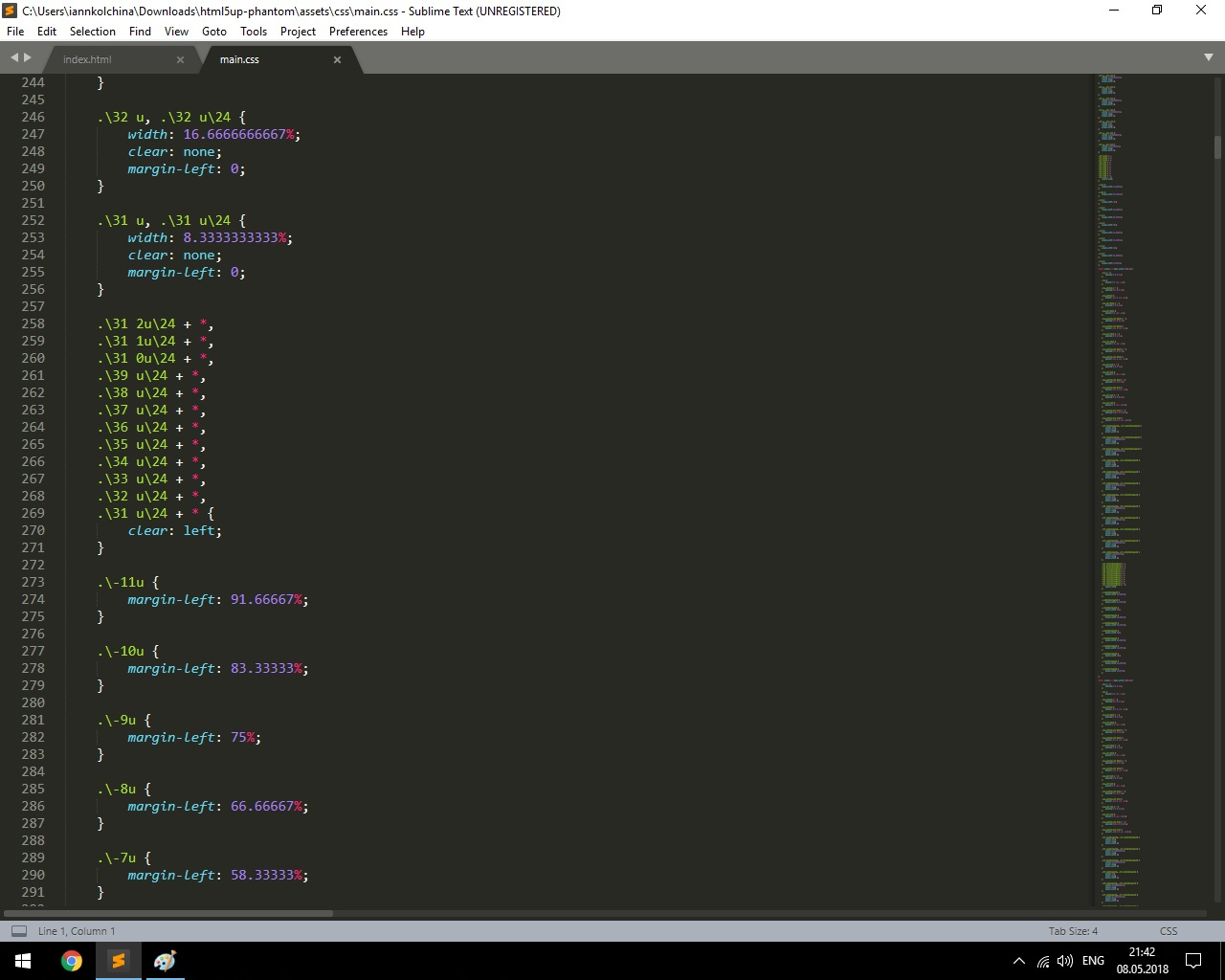Open the View menu

click(x=176, y=31)
